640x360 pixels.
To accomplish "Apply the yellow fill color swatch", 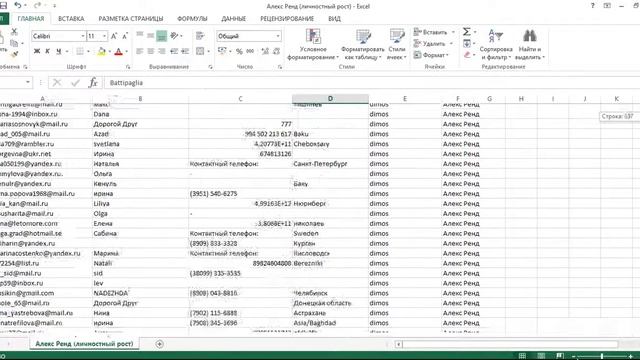I will [102, 51].
